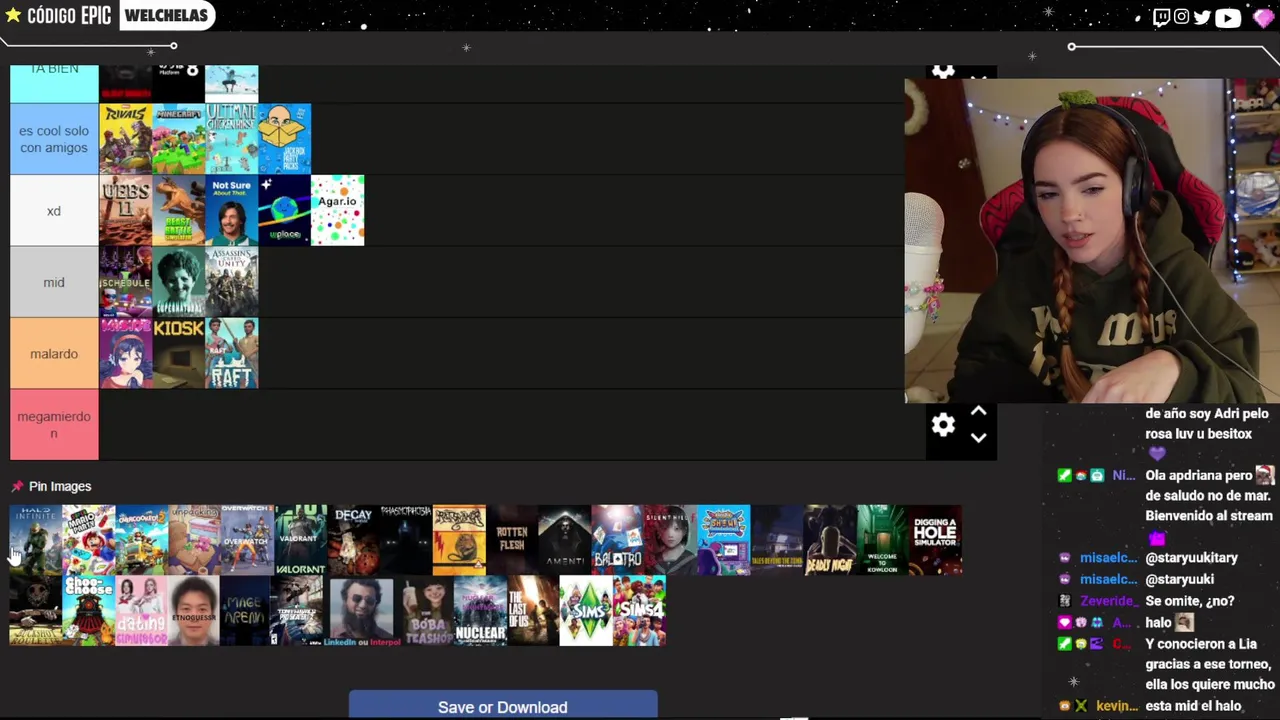1280x720 pixels.
Task: Click the red 'megamierdon' tier label
Action: click(x=54, y=425)
